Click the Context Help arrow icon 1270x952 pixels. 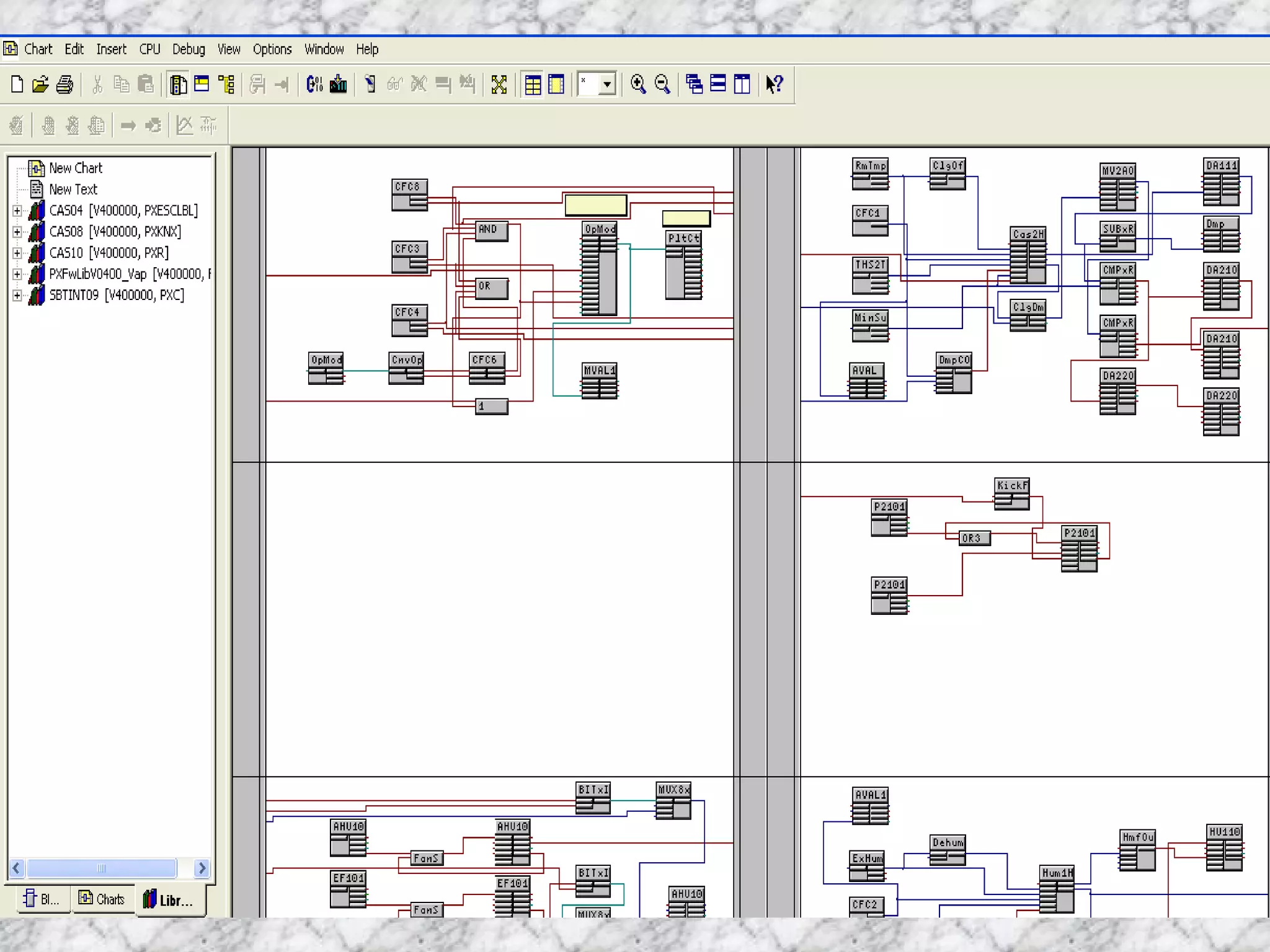coord(774,84)
